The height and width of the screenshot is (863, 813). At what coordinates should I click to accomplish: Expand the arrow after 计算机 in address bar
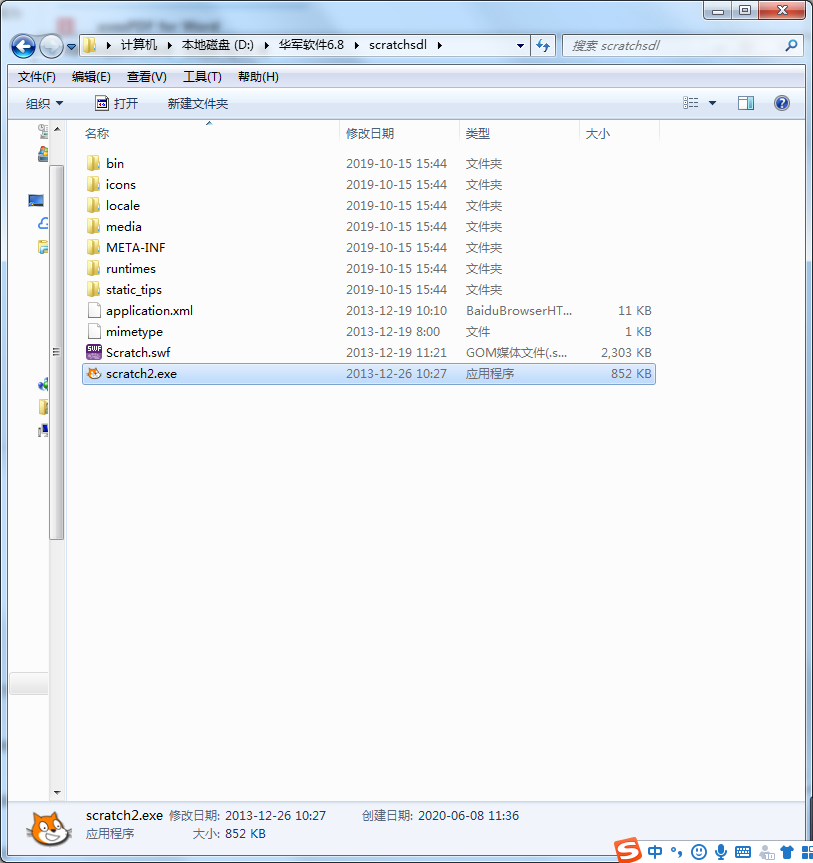point(170,45)
